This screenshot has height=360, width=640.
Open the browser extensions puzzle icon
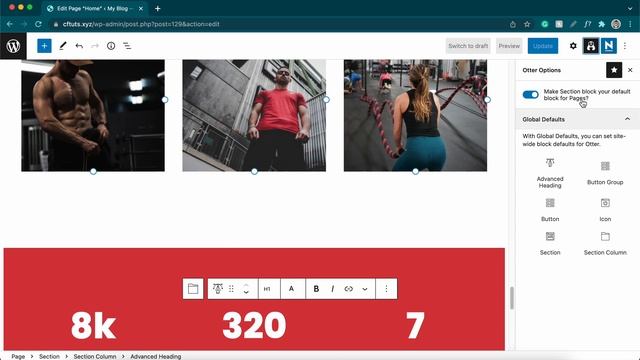click(601, 24)
